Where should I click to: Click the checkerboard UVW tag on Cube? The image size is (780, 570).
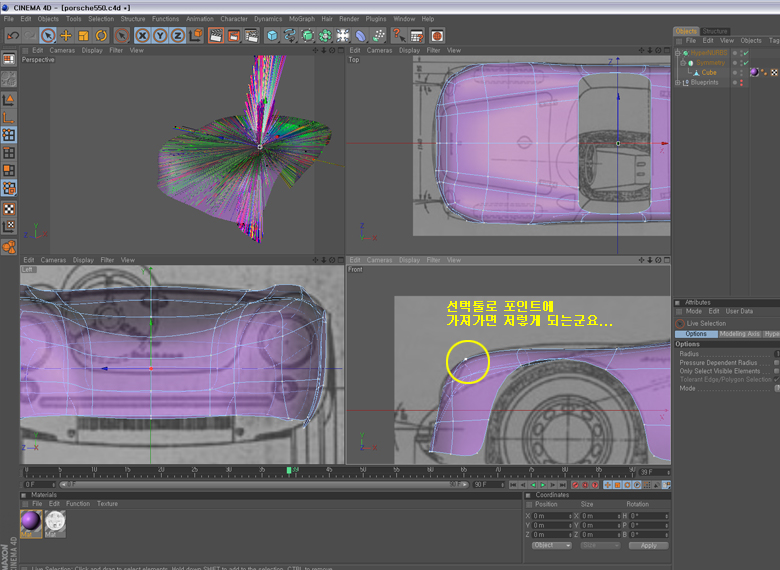pyautogui.click(x=774, y=73)
